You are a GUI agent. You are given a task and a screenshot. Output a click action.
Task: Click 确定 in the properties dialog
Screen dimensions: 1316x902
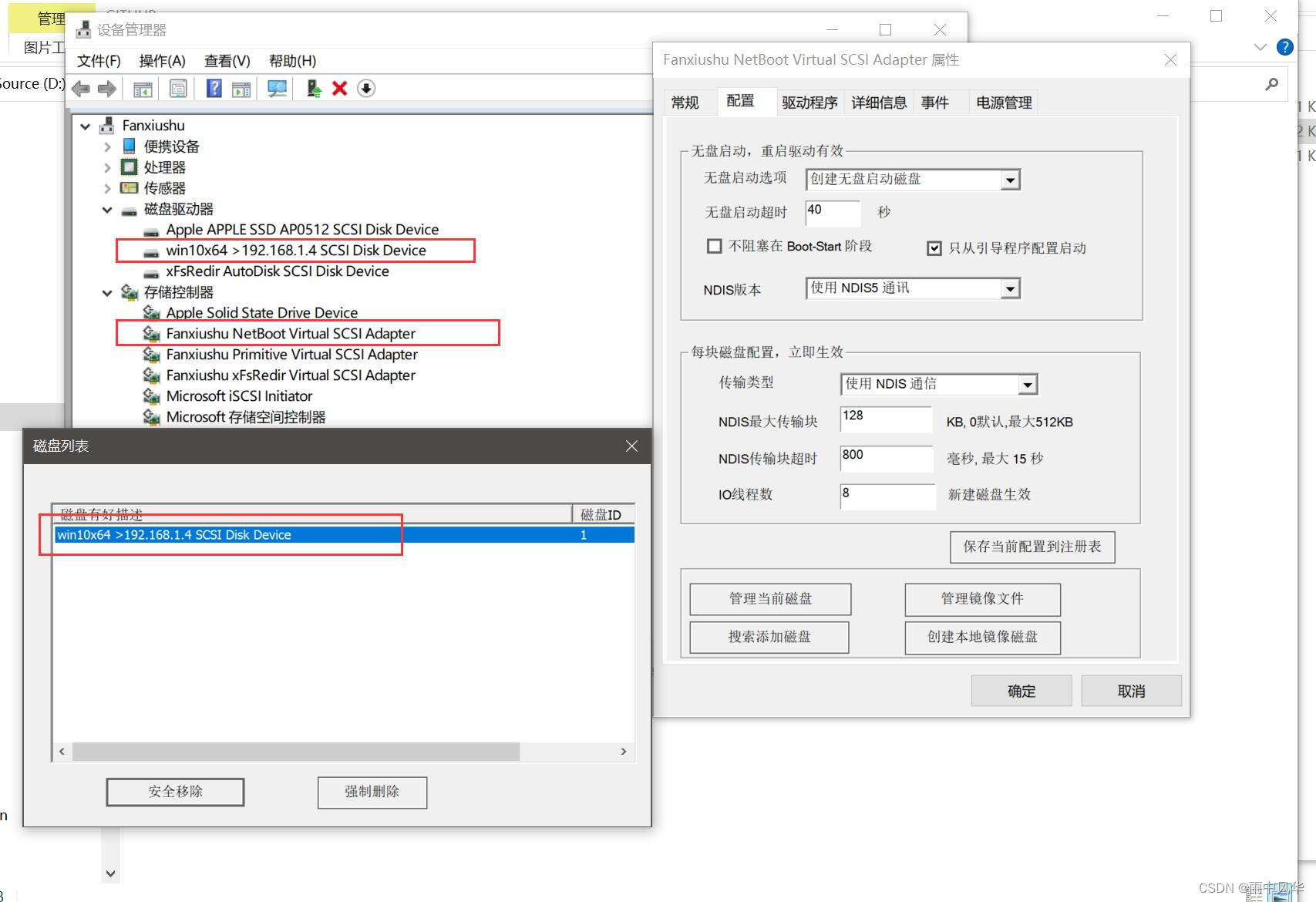tap(1021, 691)
